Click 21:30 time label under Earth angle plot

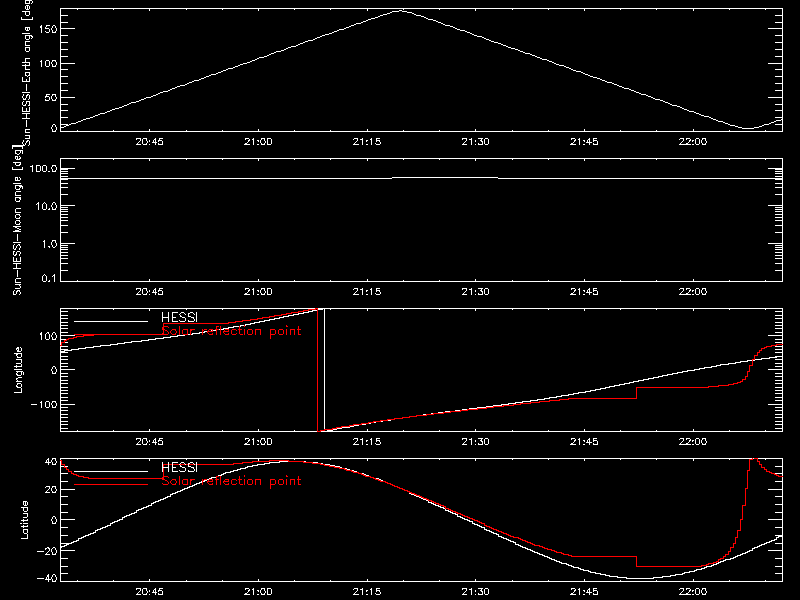476,142
